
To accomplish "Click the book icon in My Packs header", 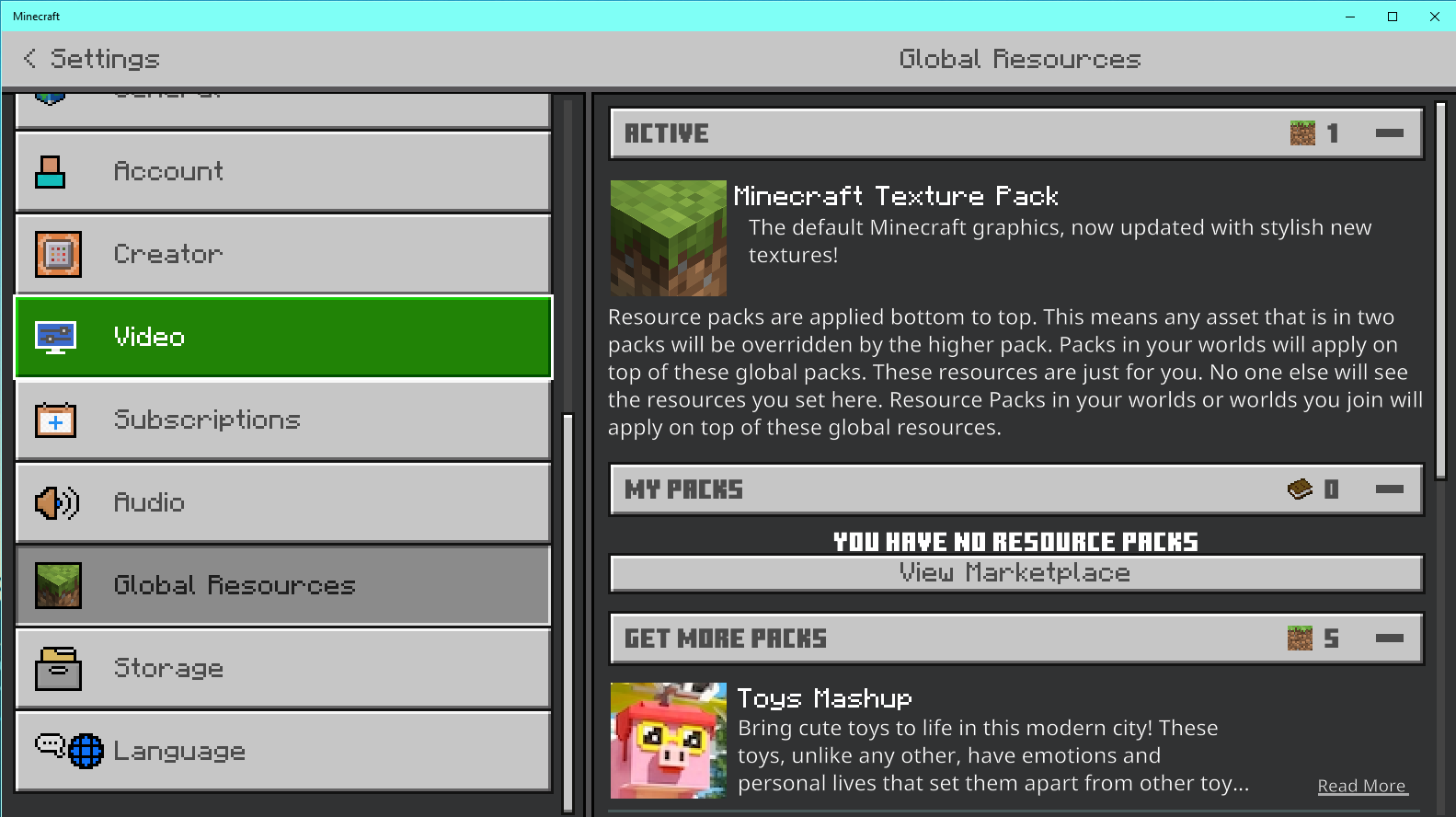I will click(1300, 489).
